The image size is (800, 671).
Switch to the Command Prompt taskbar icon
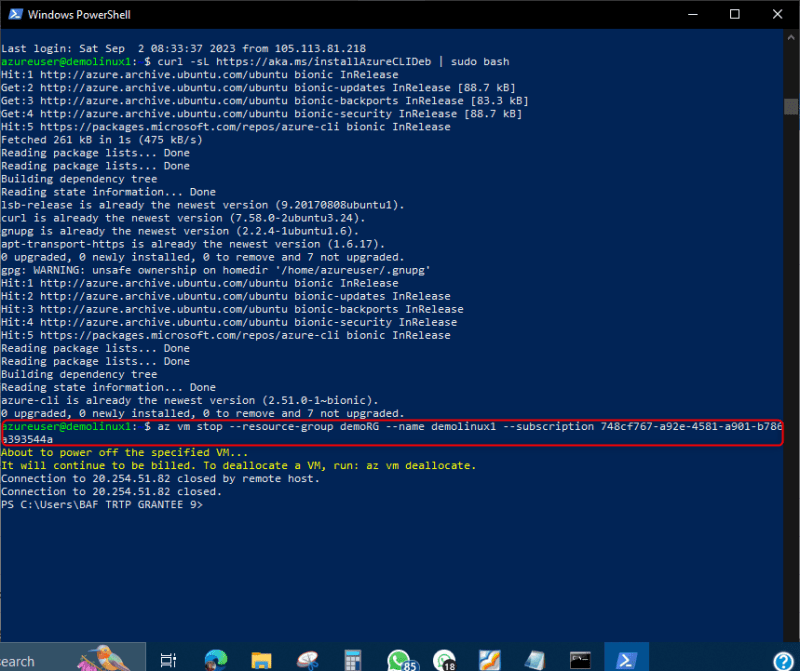pos(580,660)
